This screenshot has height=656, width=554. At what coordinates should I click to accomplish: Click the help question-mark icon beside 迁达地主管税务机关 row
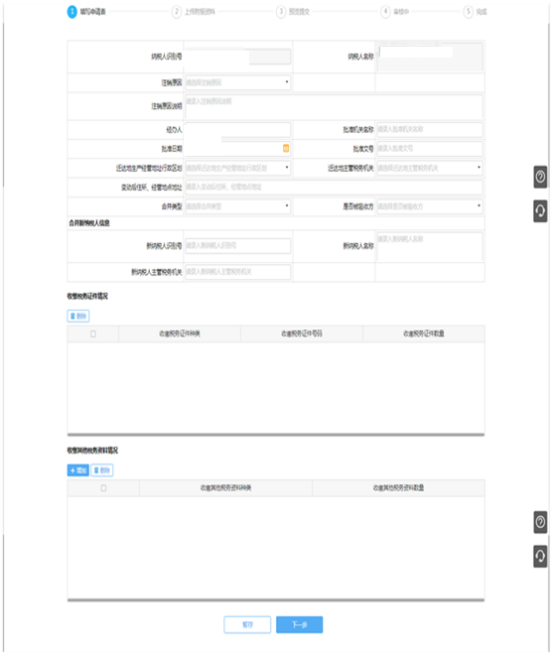pos(540,177)
